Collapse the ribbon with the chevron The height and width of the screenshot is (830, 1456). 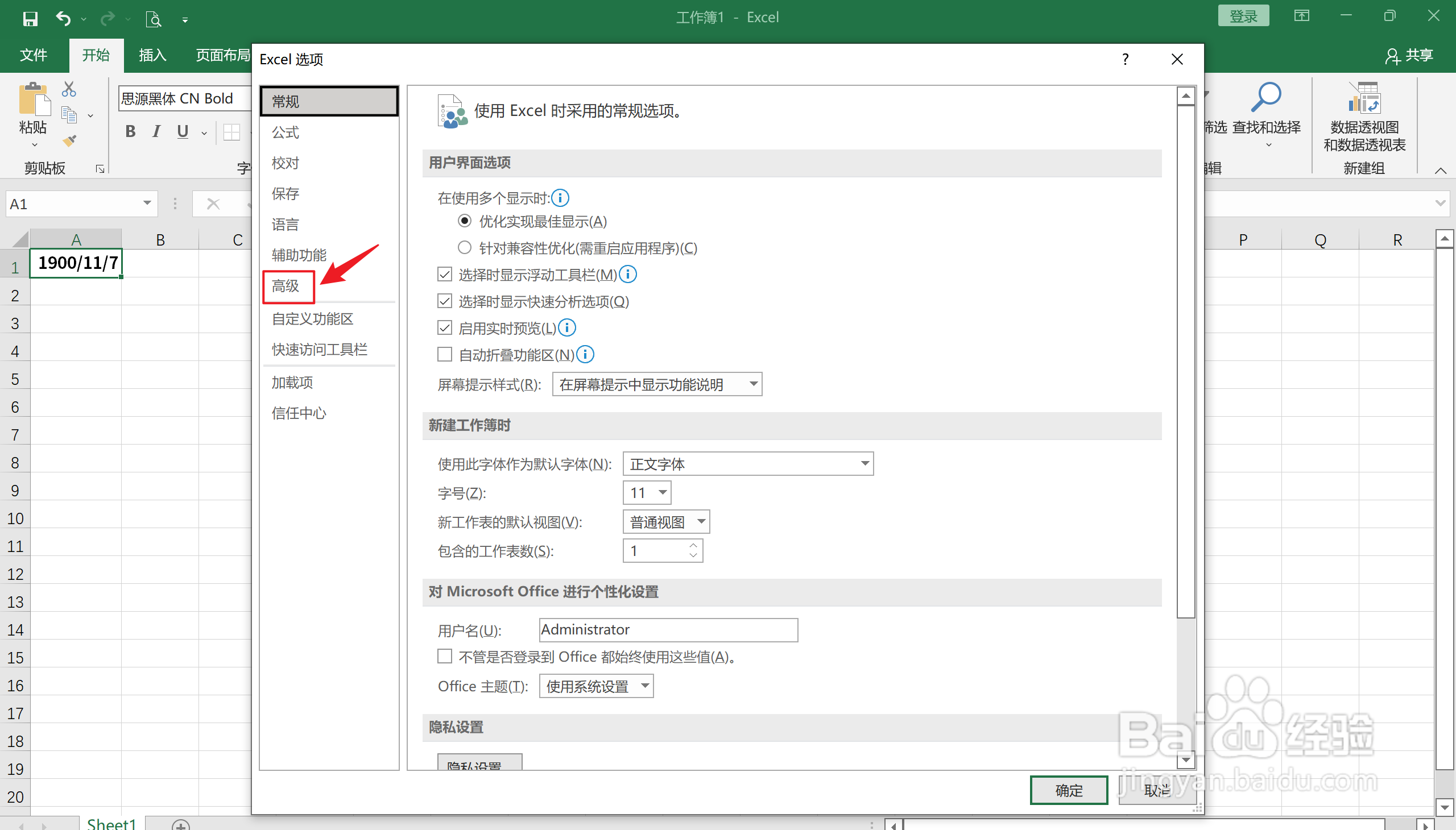click(1441, 170)
